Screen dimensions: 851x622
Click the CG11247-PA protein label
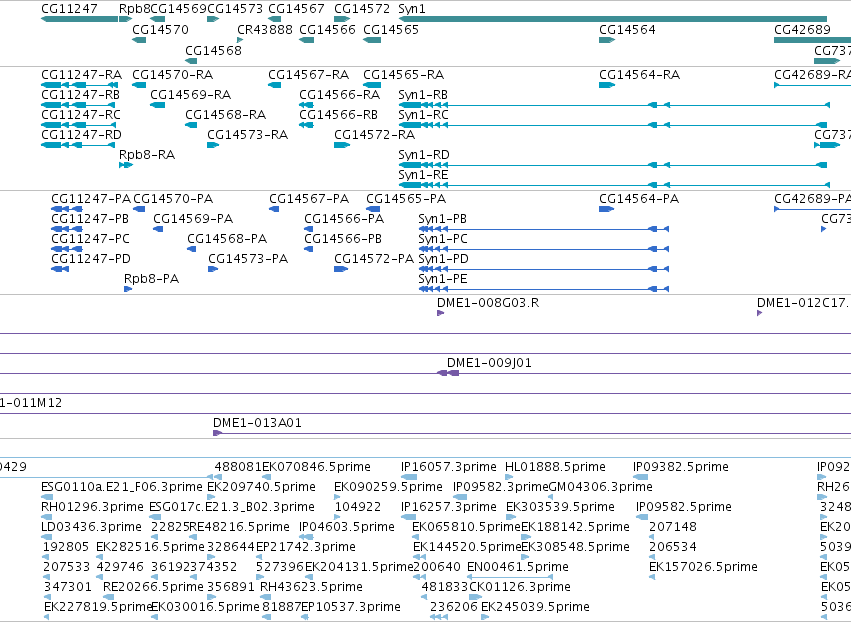point(91,199)
